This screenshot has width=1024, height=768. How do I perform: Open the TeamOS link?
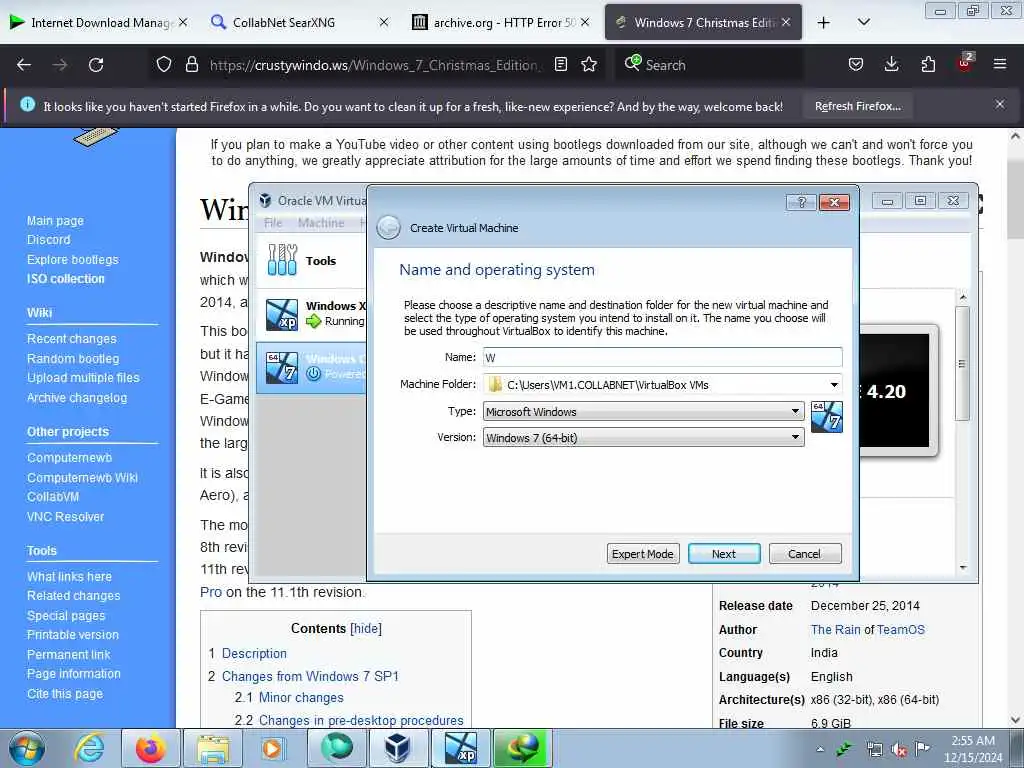pos(901,630)
